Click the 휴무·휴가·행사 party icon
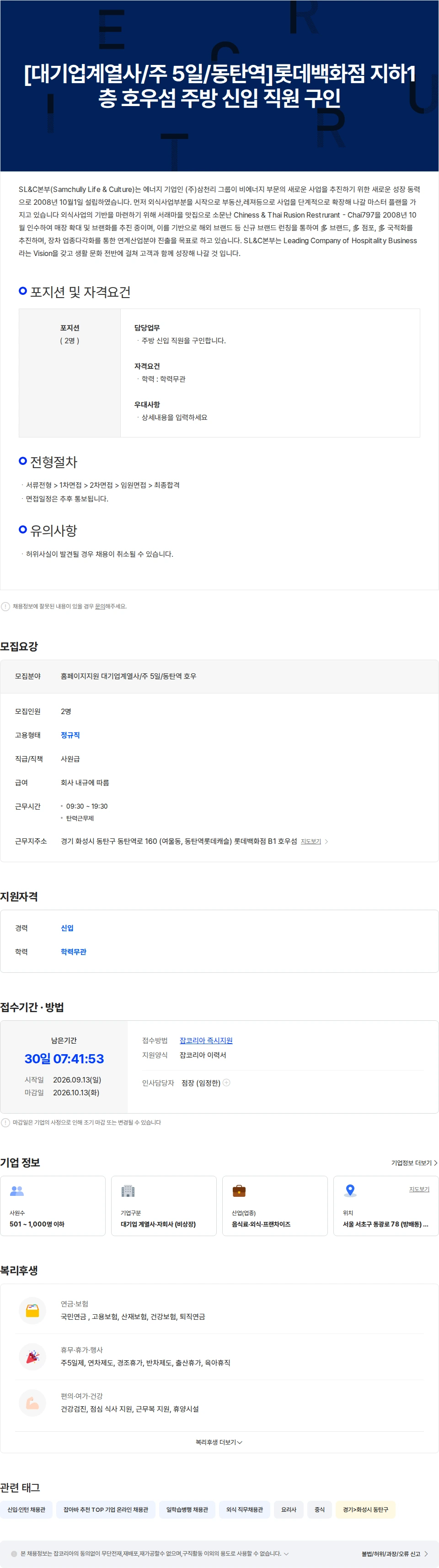The image size is (439, 1568). tap(33, 1356)
